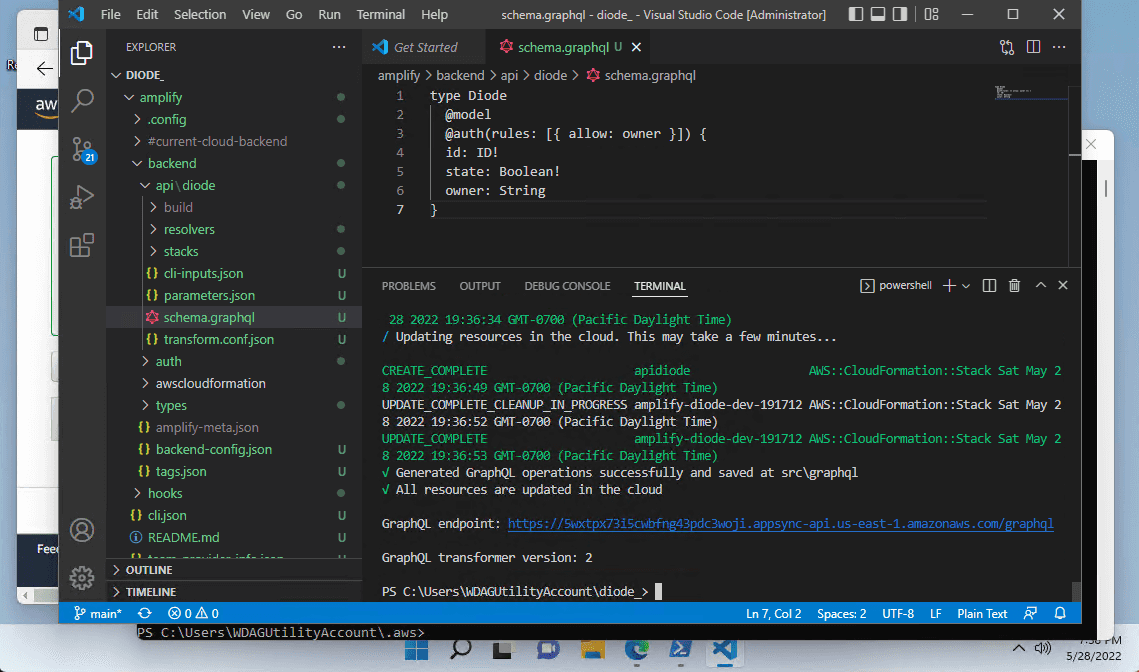
Task: Open the Manage gear icon
Action: (81, 578)
